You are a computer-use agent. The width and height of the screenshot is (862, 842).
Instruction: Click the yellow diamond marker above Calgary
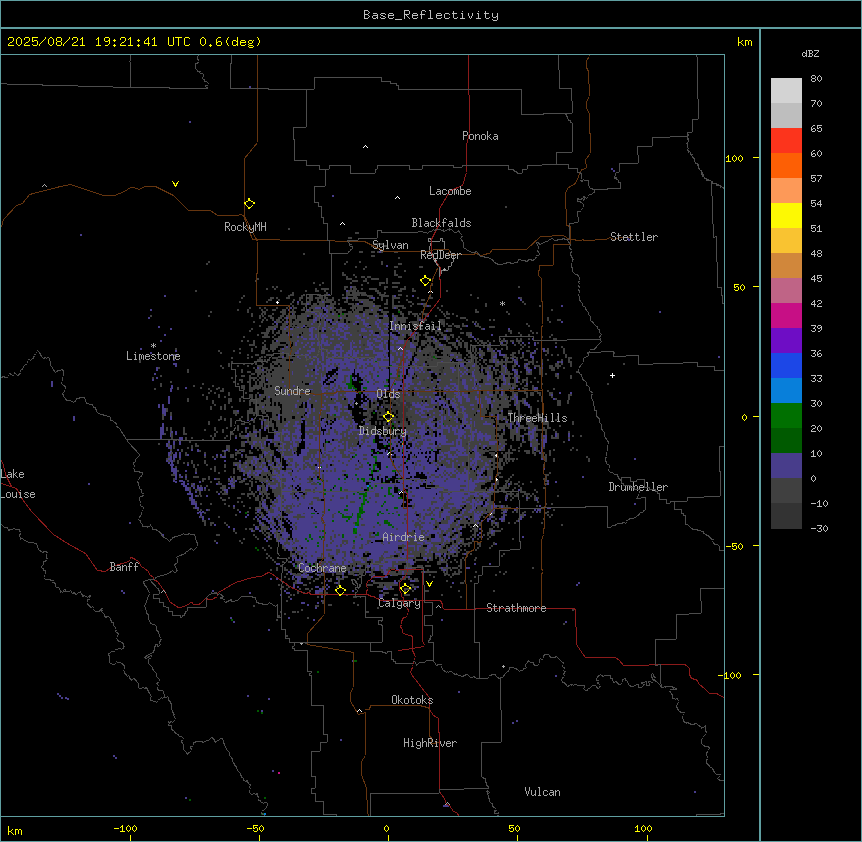click(x=406, y=589)
